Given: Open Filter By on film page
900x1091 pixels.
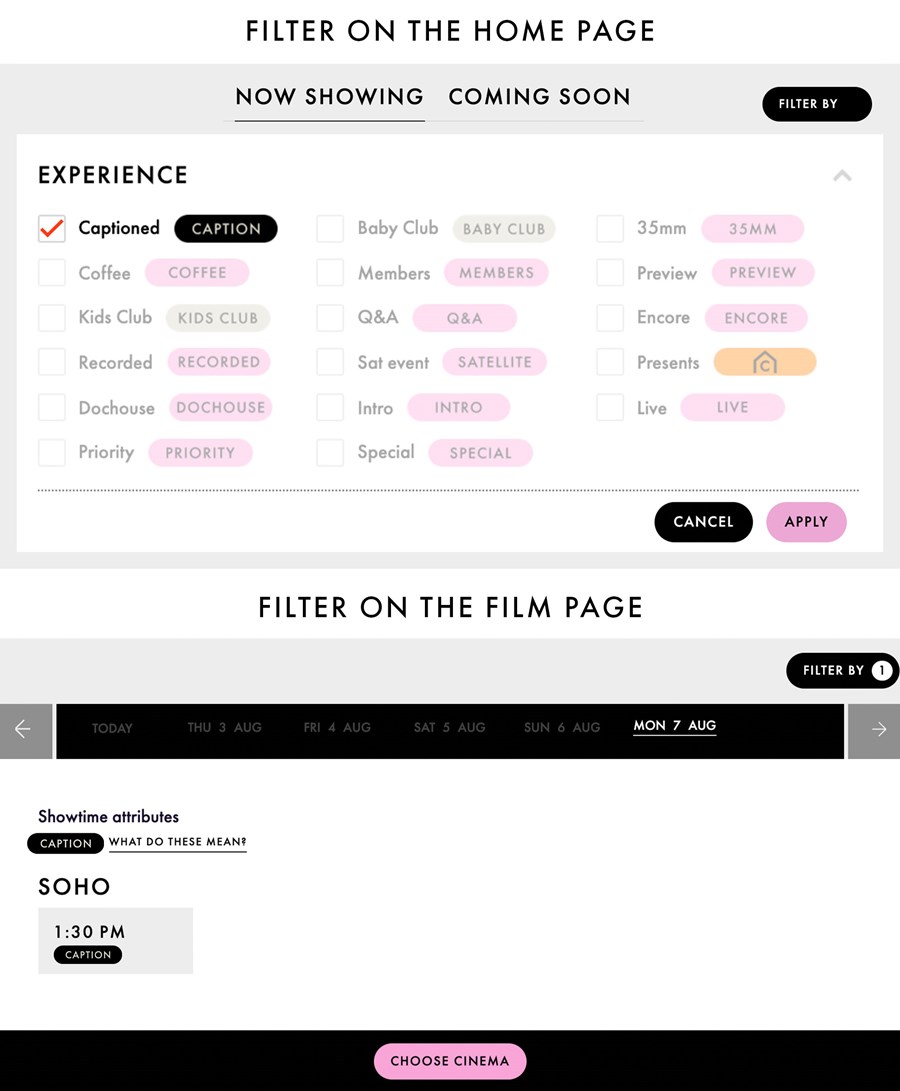Looking at the screenshot, I should (x=842, y=671).
